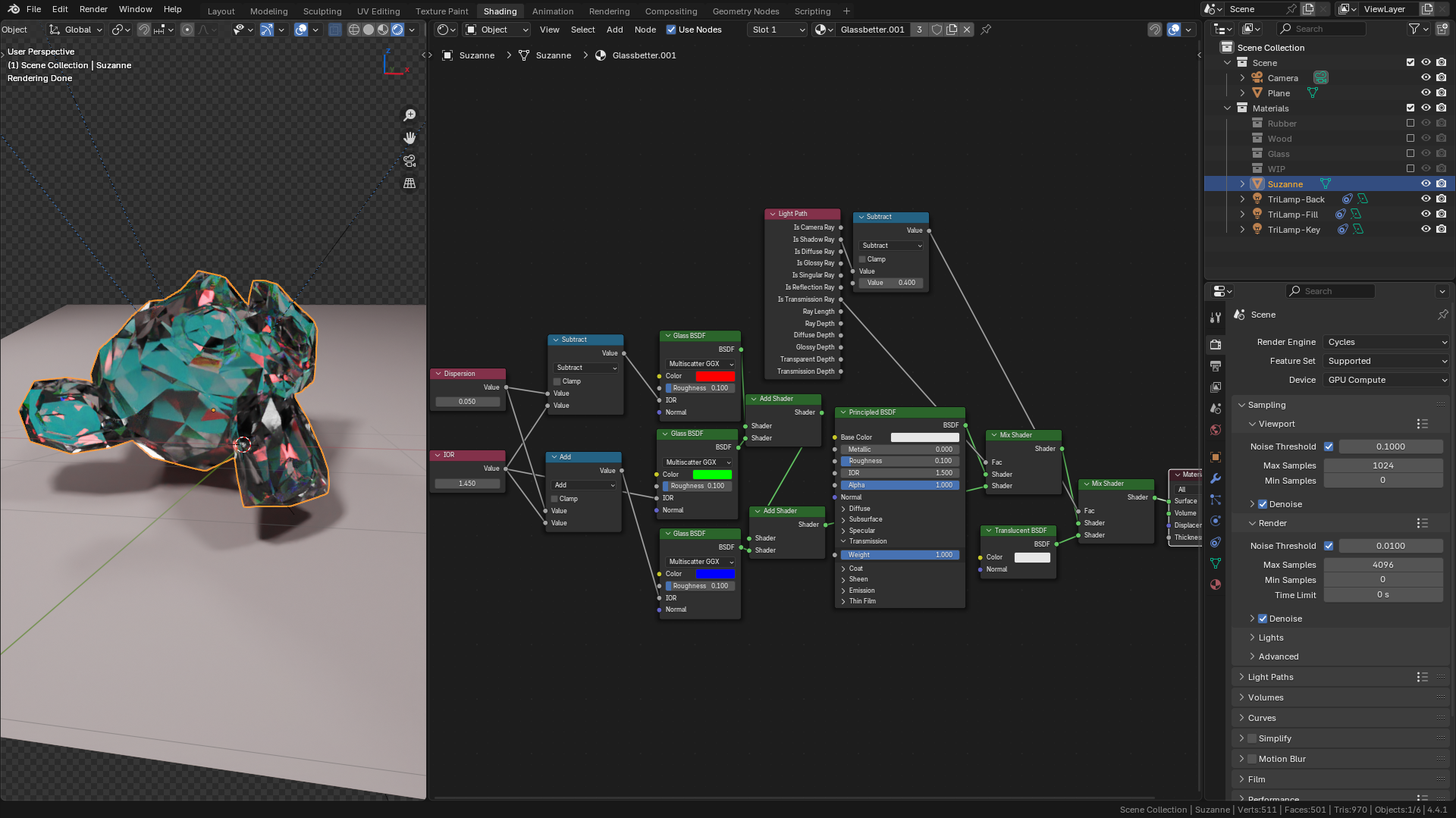
Task: Click the red Glass BSDF color swatch
Action: coord(715,376)
